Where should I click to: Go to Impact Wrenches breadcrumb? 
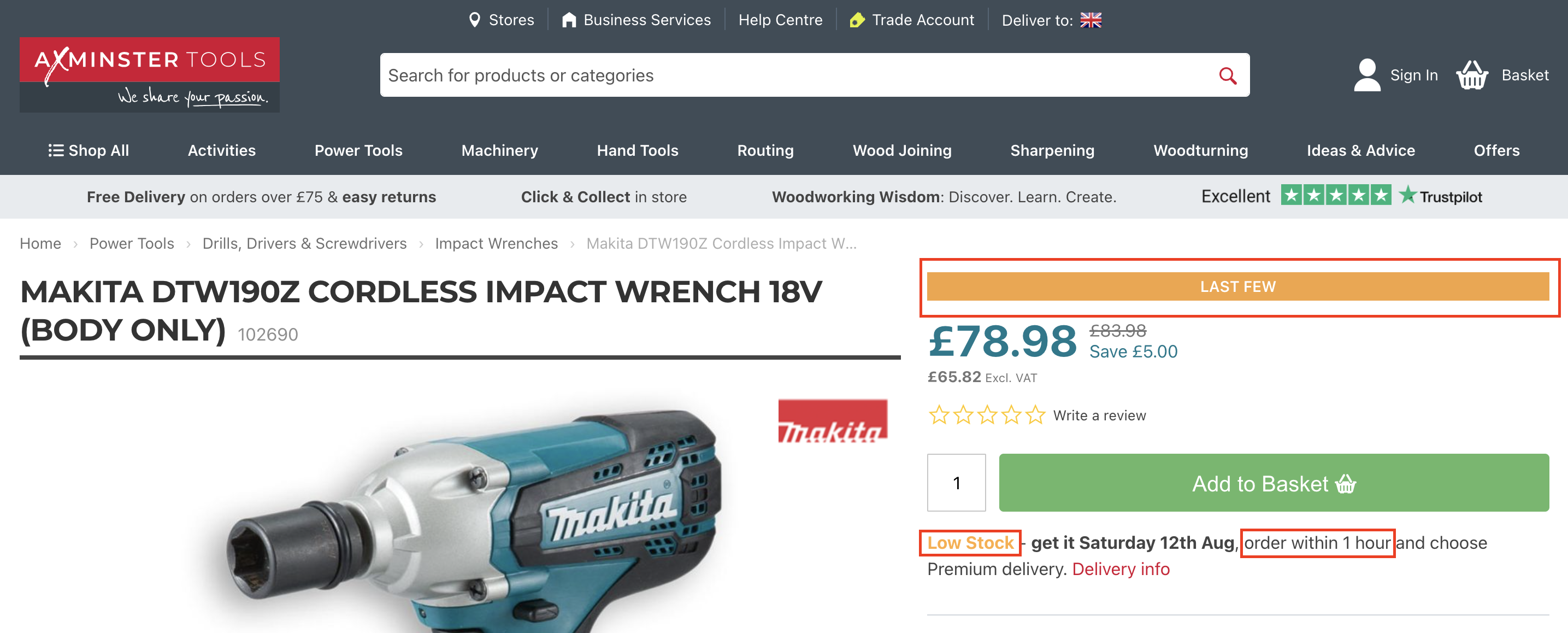pos(496,244)
